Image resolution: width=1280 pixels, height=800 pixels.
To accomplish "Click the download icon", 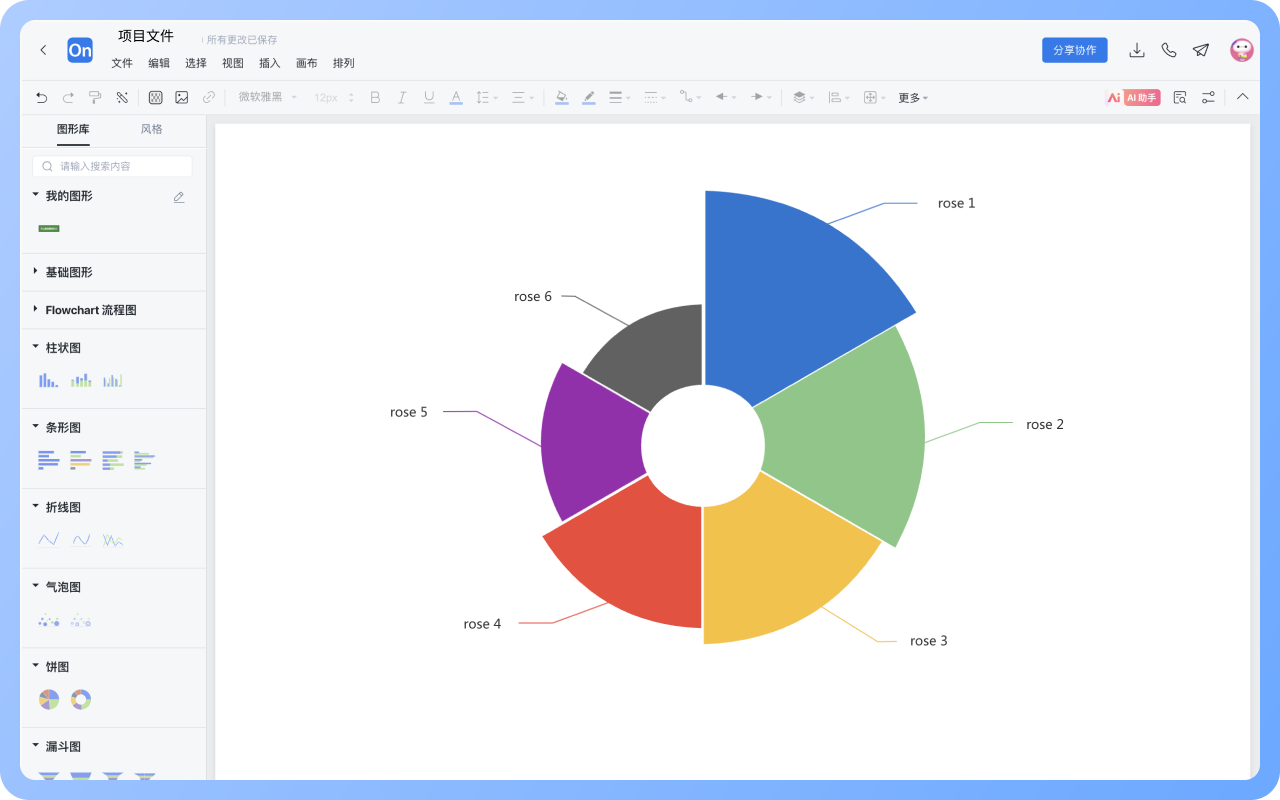I will click(x=1136, y=50).
